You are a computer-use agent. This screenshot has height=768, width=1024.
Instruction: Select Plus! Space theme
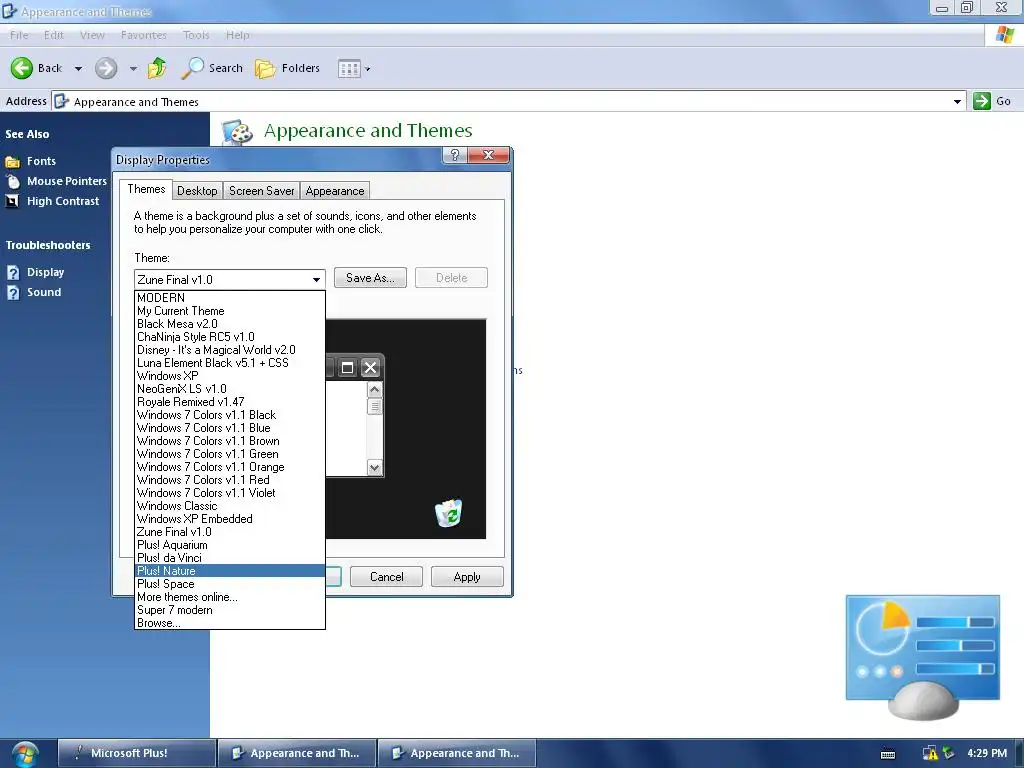(229, 584)
